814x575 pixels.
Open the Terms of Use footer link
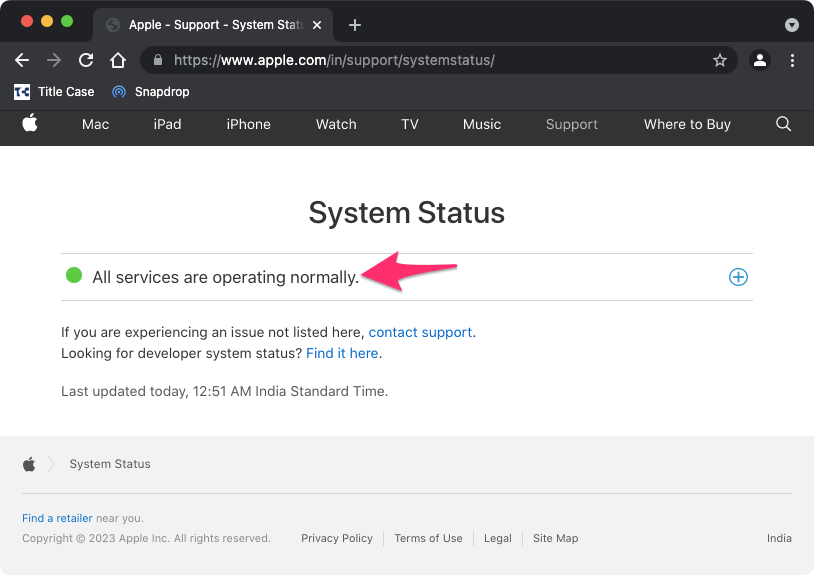[x=428, y=538]
